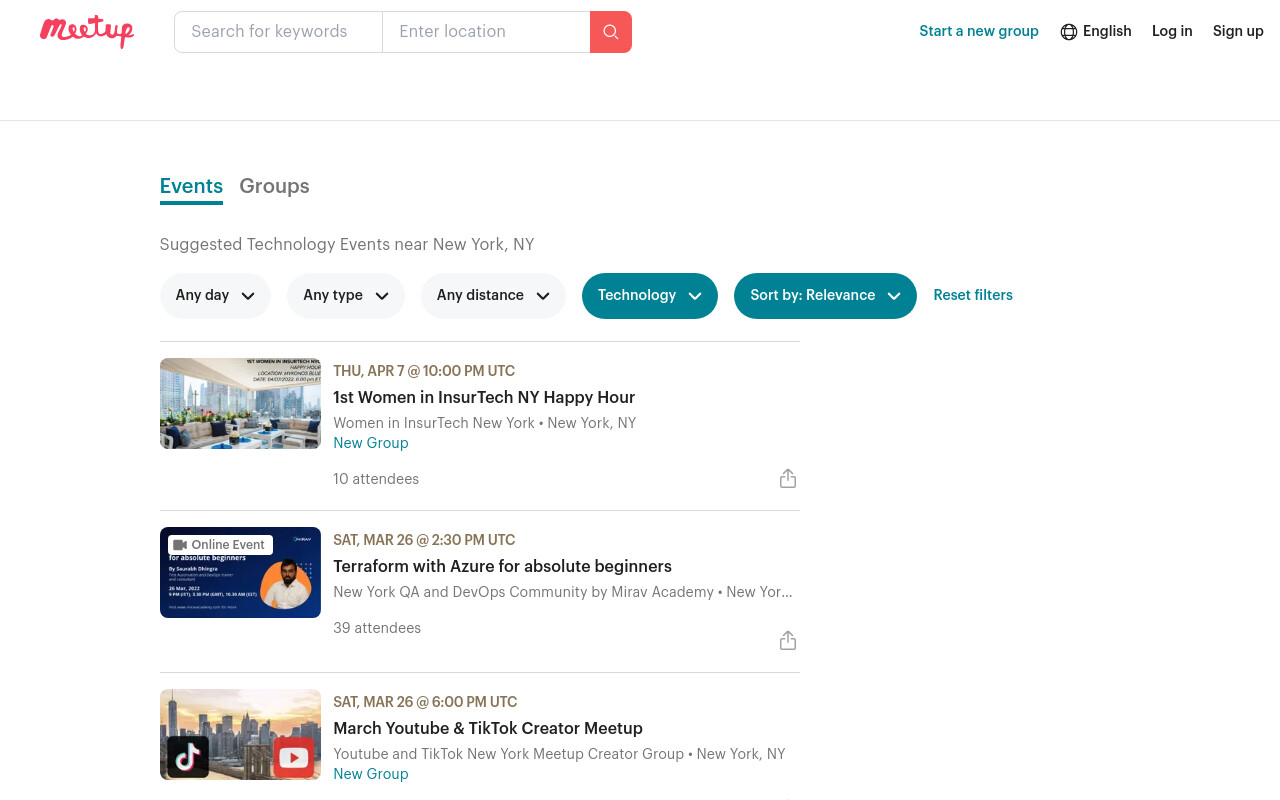The image size is (1280, 800).
Task: Open the Meetup logo homepage
Action: point(87,31)
